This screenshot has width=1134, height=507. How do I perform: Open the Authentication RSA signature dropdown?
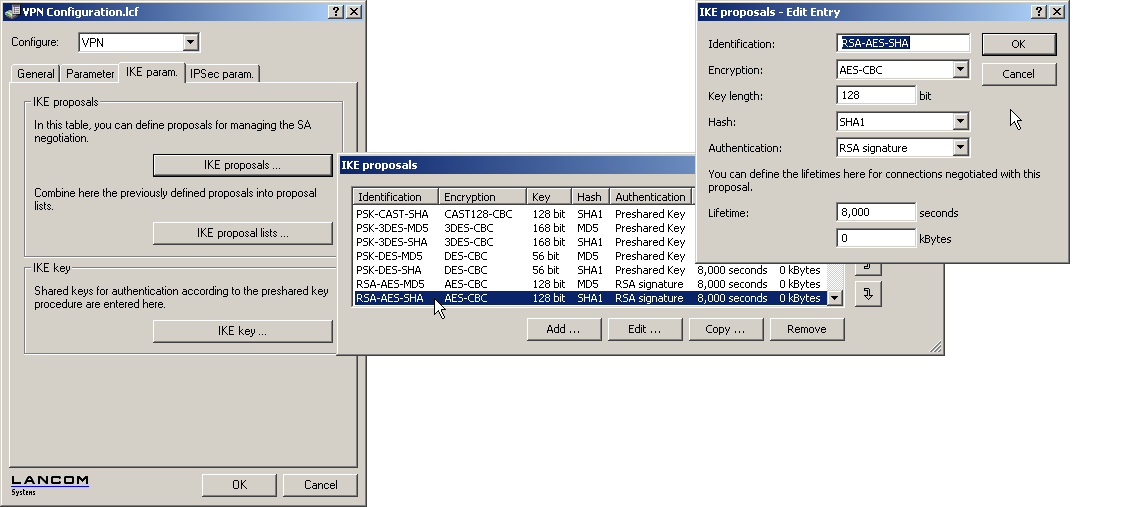pos(961,148)
